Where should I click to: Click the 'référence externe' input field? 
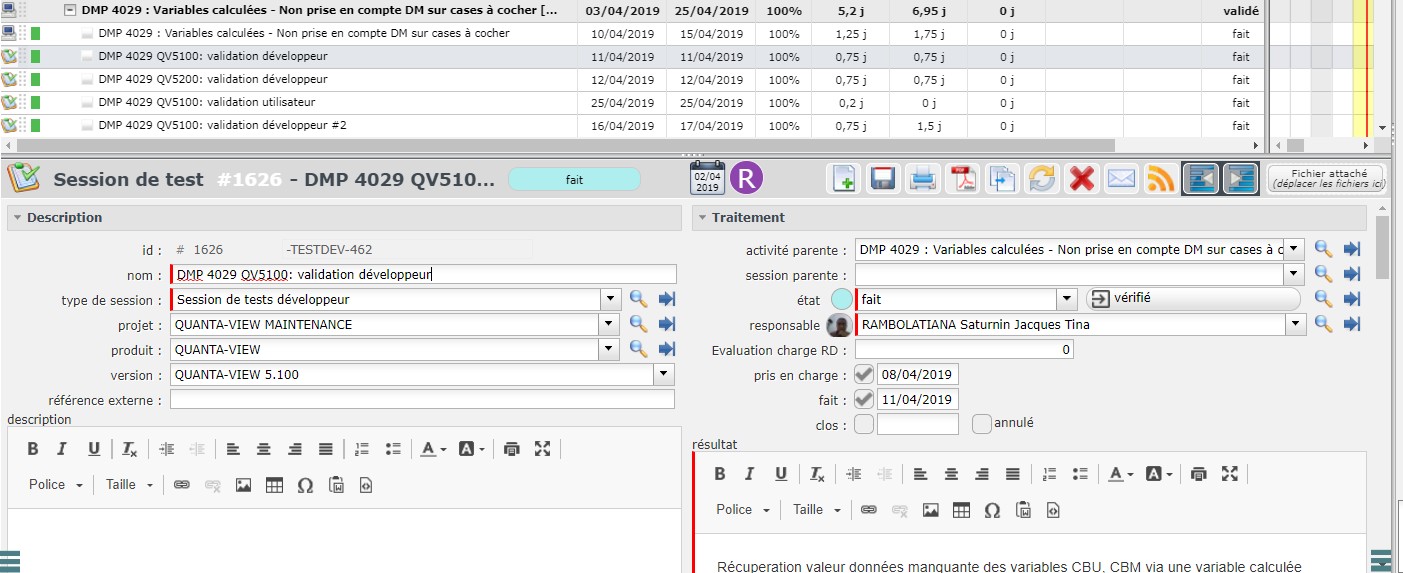click(x=422, y=400)
